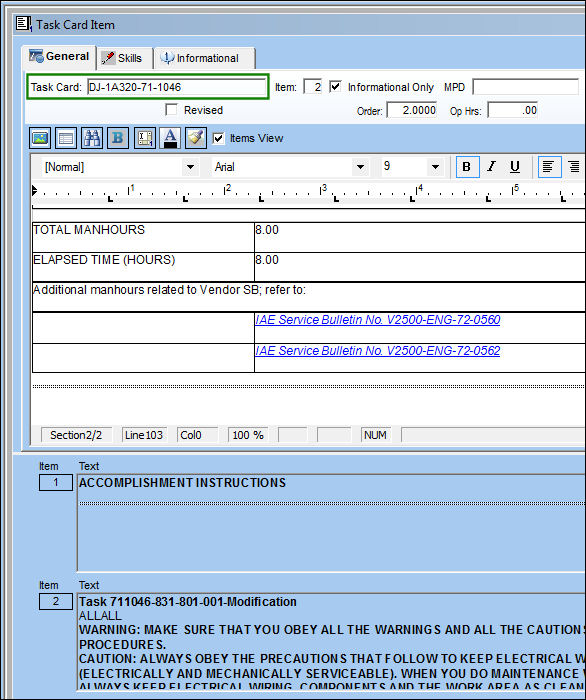This screenshot has height=700, width=586.
Task: Click the blue B bold toolbar icon
Action: (118, 138)
